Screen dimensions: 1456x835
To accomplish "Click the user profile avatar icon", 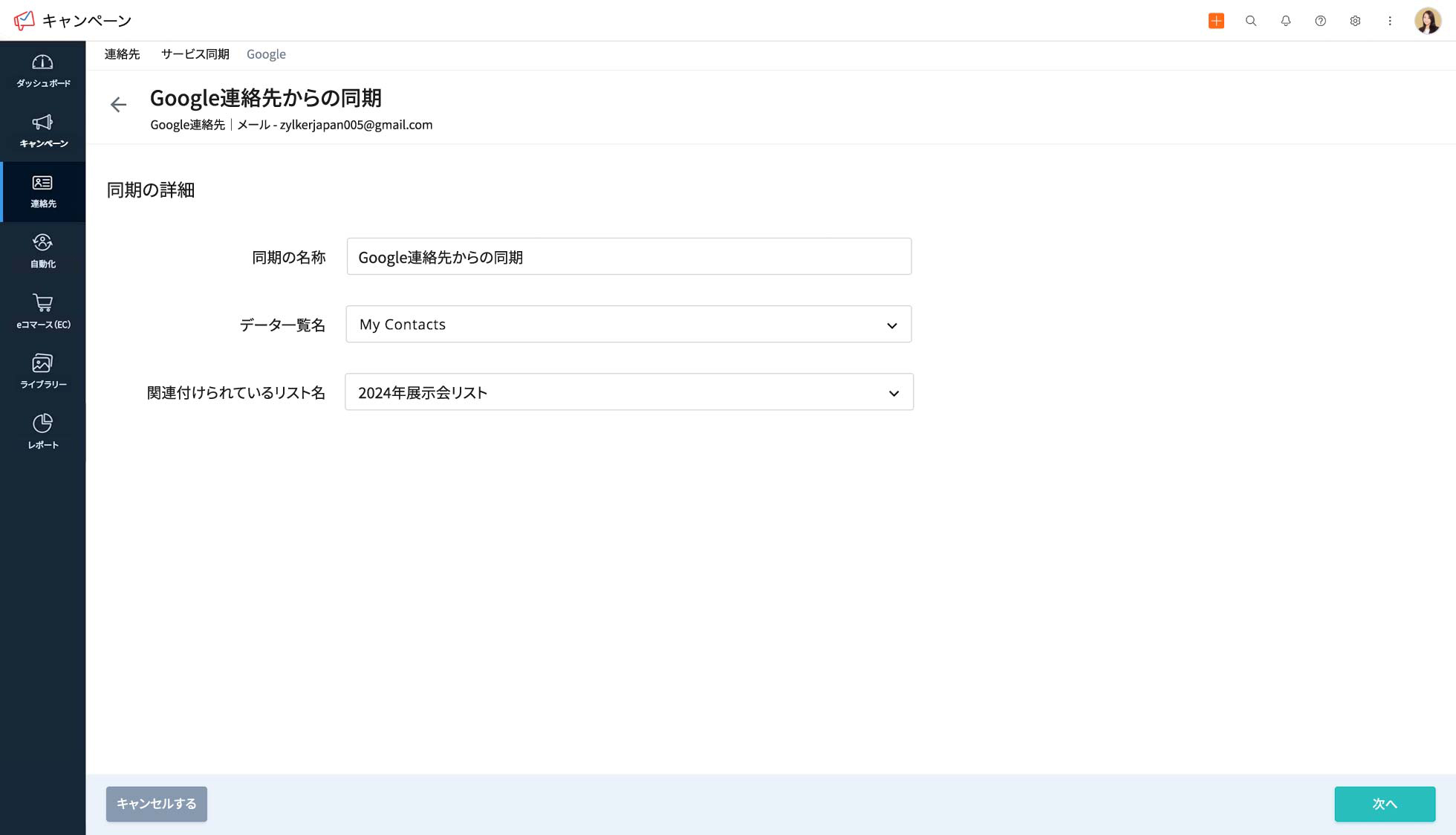I will (1428, 20).
